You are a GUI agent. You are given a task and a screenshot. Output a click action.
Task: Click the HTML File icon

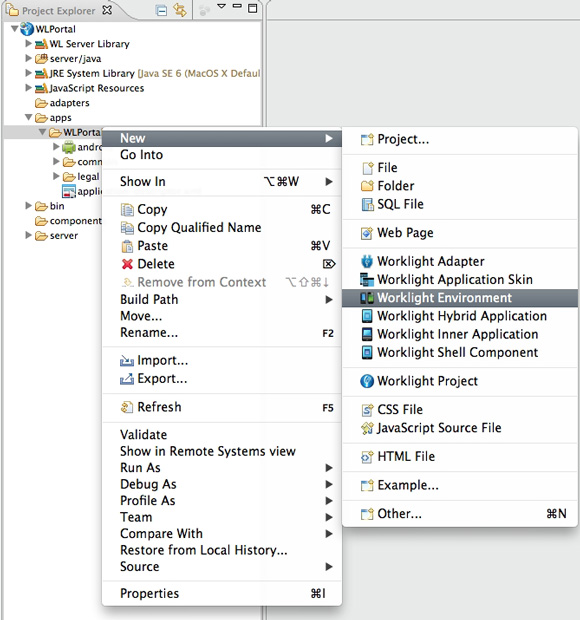point(367,457)
